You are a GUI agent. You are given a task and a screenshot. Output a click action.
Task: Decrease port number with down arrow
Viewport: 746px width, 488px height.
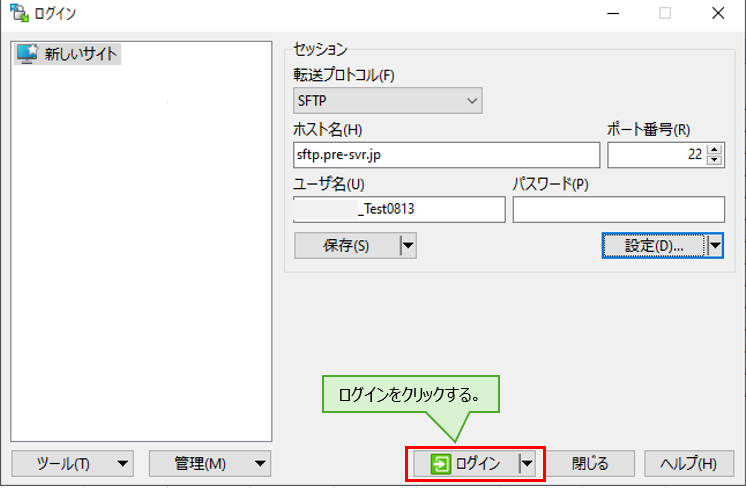point(714,160)
